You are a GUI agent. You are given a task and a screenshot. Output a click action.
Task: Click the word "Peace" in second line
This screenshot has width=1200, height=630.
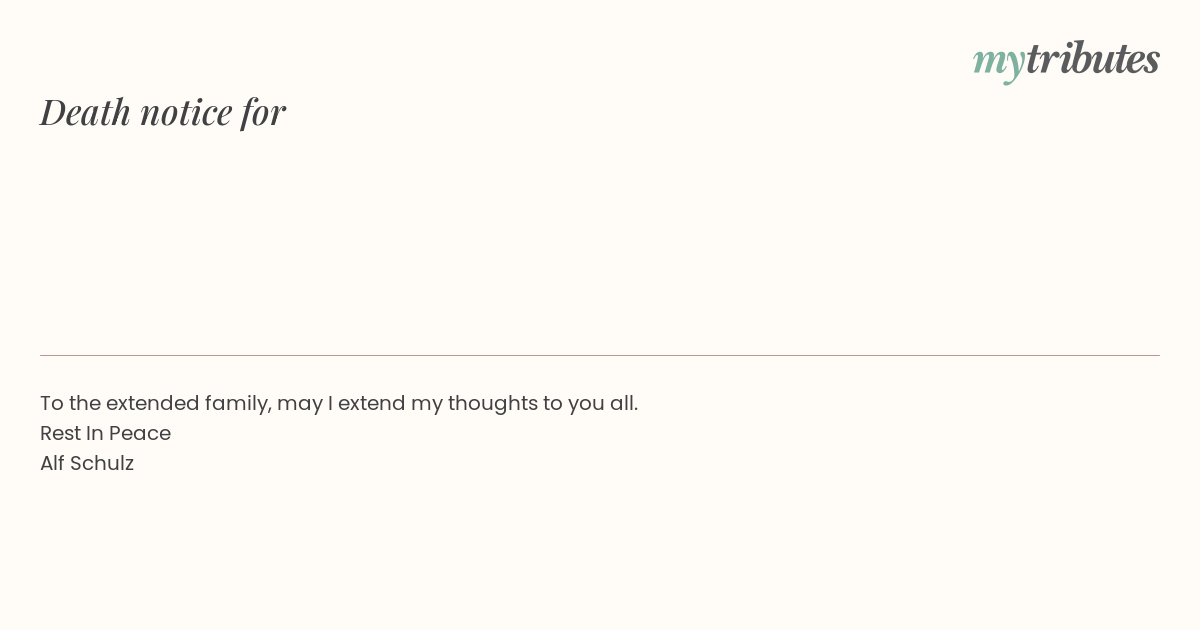click(140, 433)
